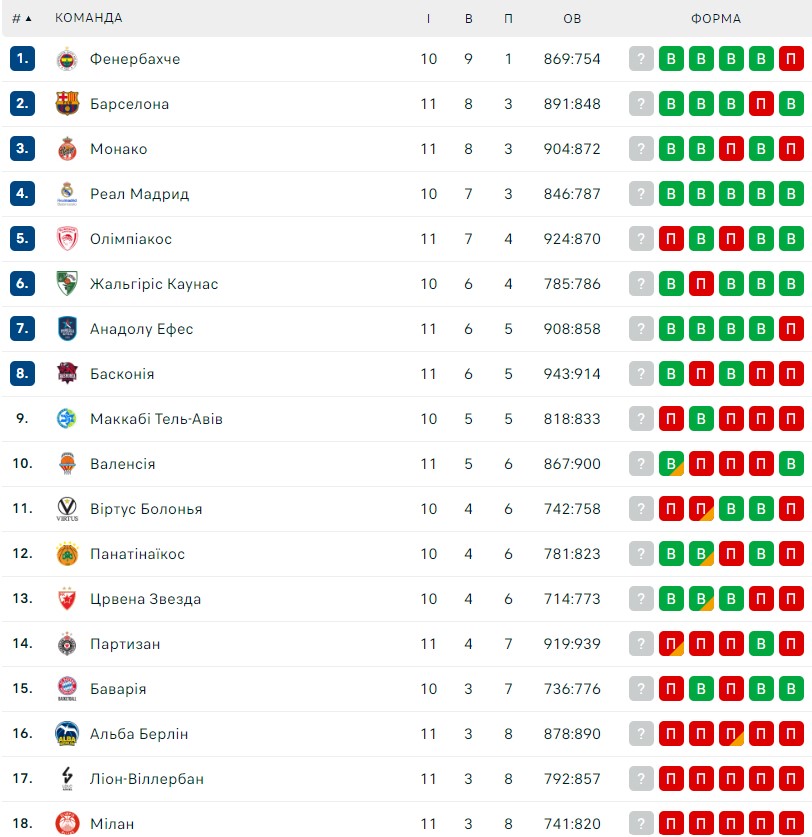Image resolution: width=812 pixels, height=837 pixels.
Task: Click the ФОРМА column header
Action: click(716, 18)
